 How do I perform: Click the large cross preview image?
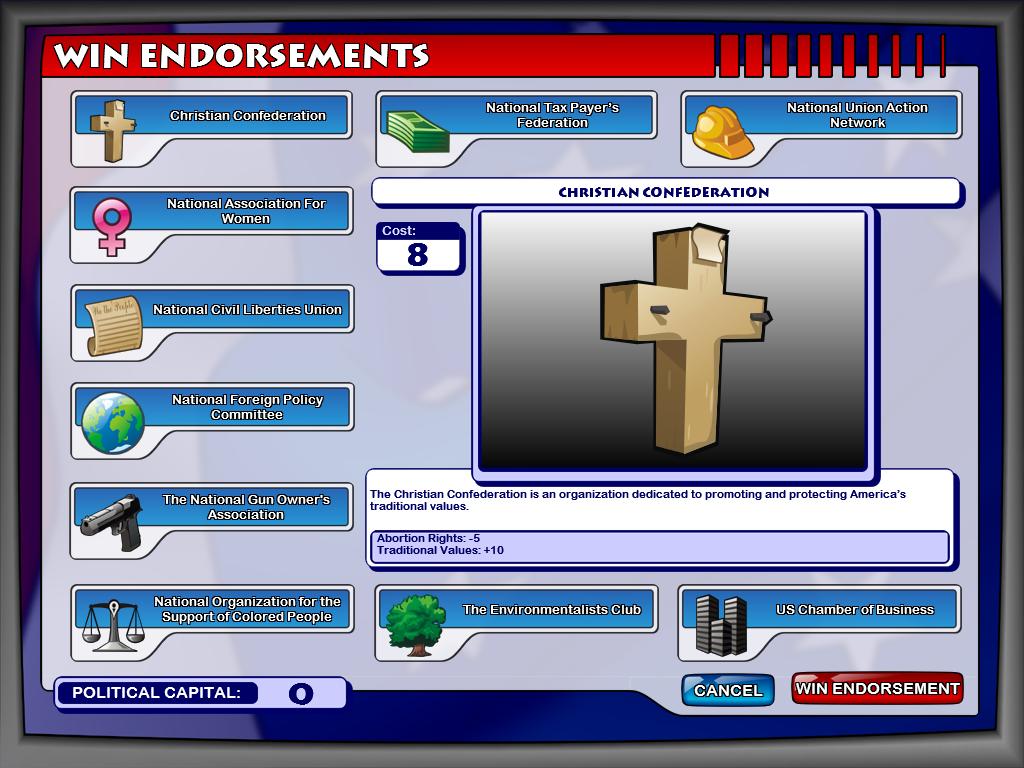673,340
